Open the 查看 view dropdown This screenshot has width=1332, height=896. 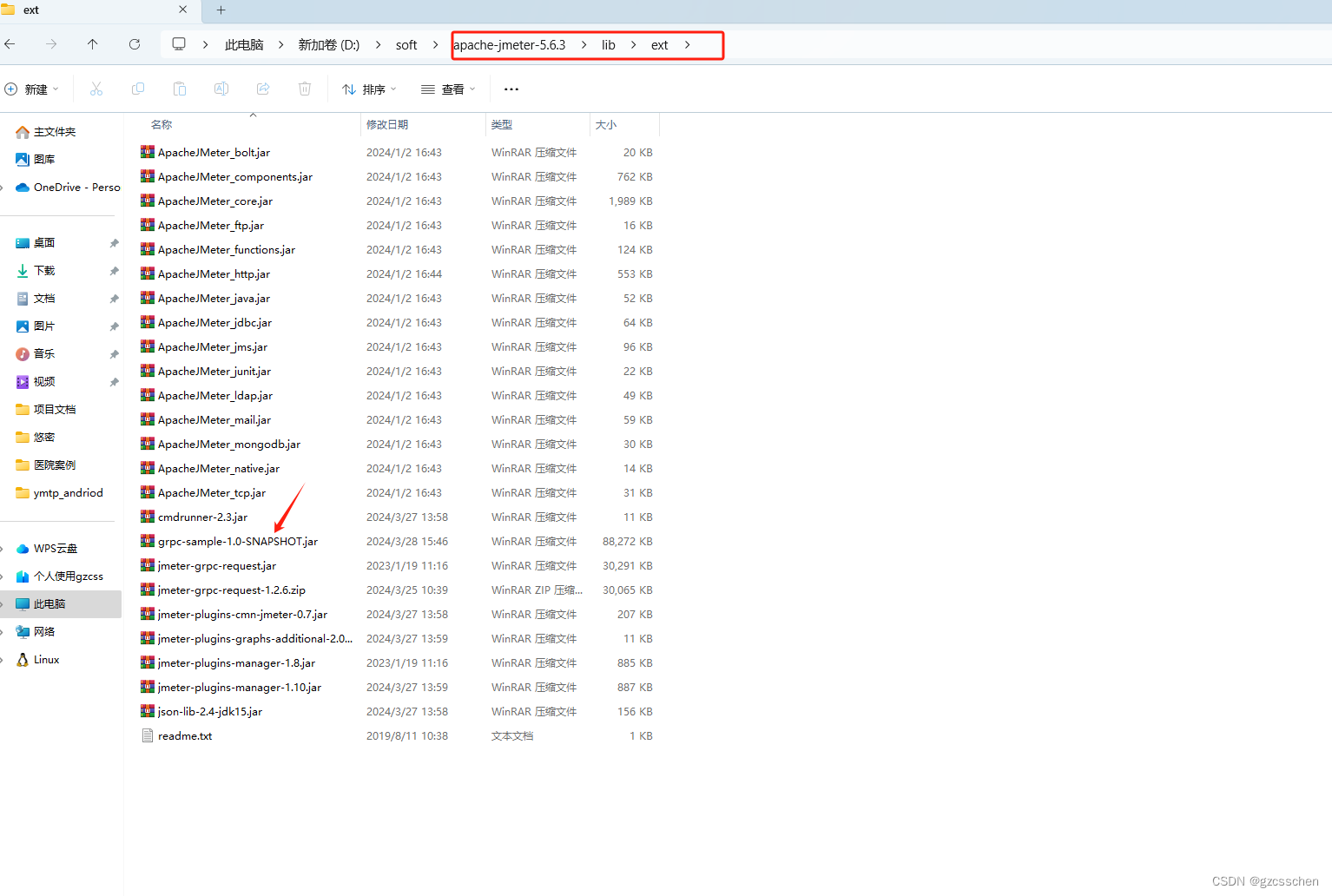click(x=448, y=89)
